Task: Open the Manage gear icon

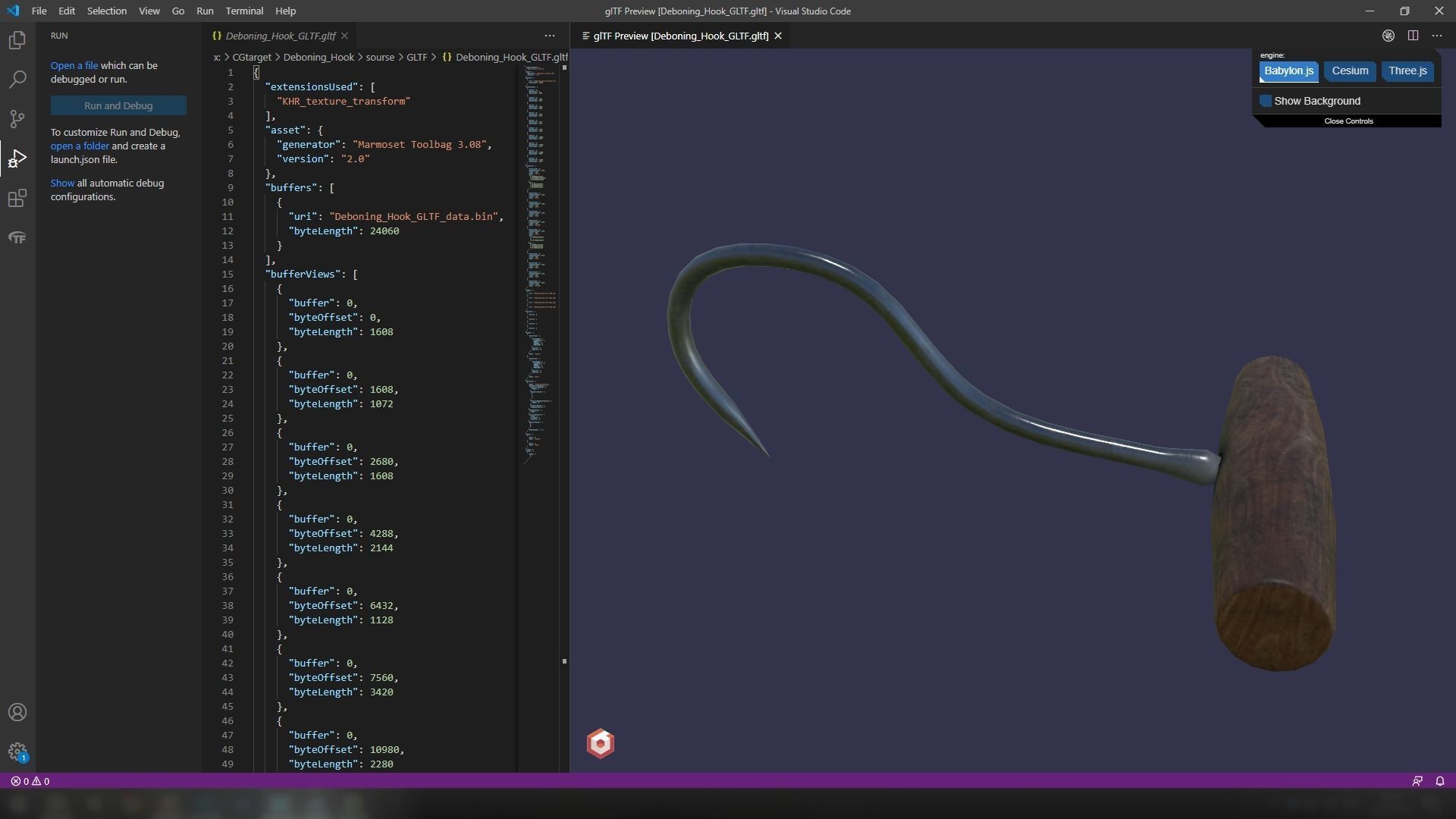Action: 17,752
